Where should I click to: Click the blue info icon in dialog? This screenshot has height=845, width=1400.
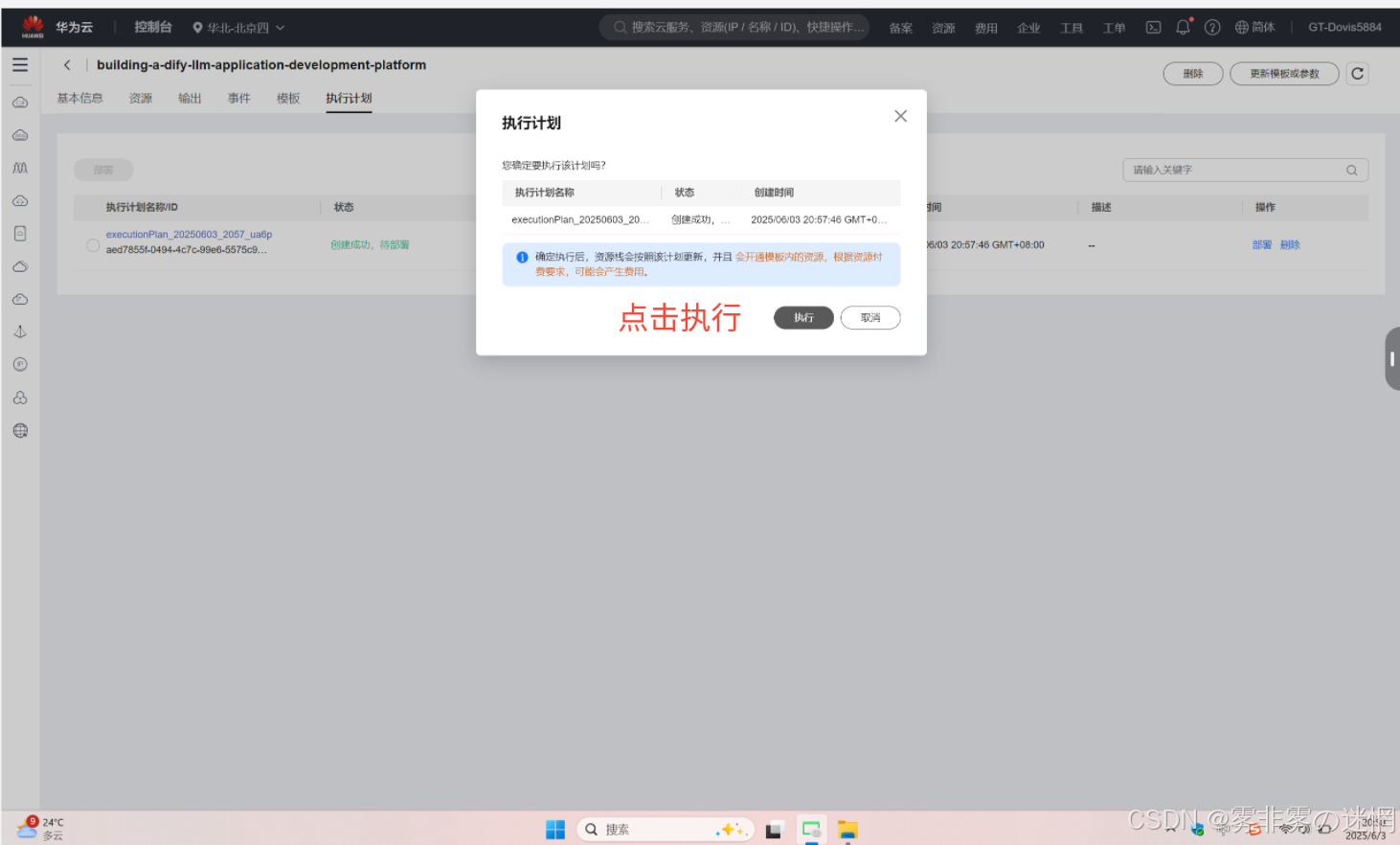point(522,257)
